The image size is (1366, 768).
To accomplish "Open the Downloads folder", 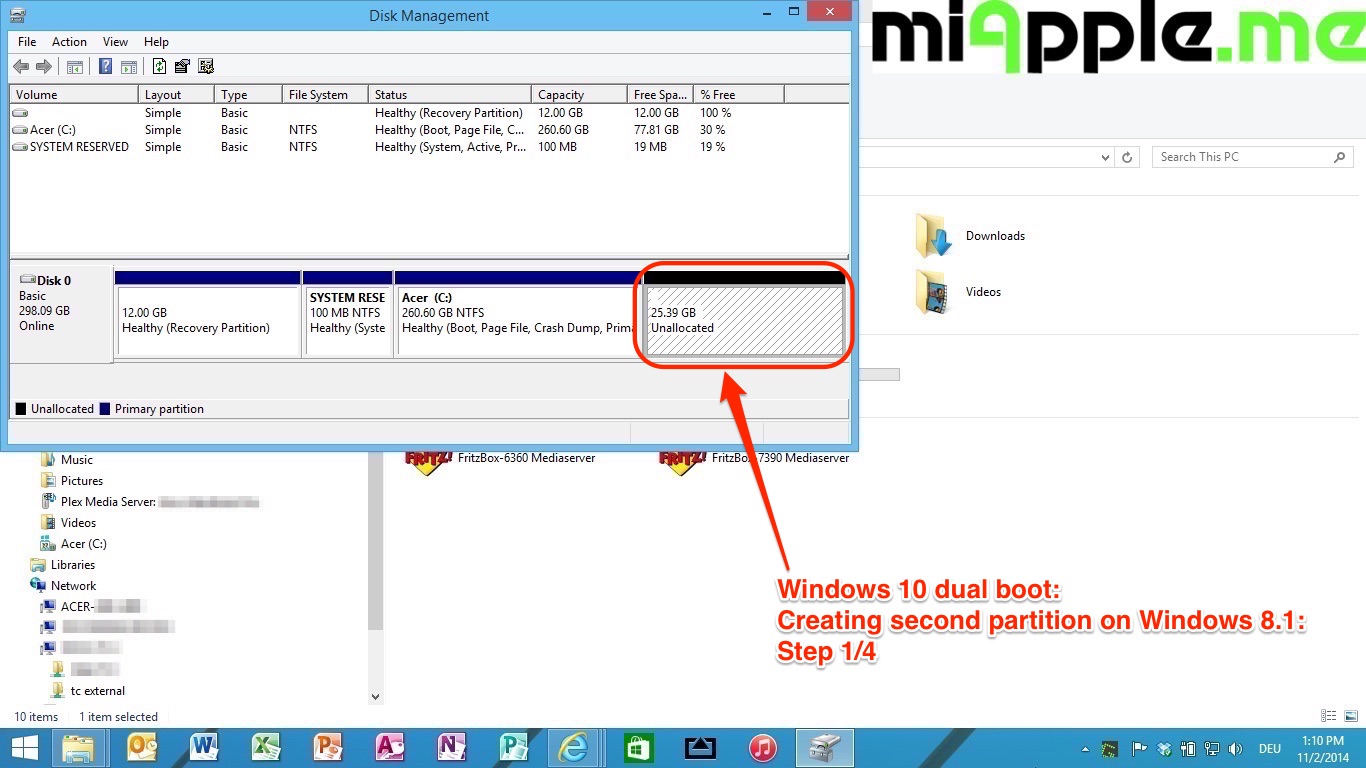I will click(x=995, y=235).
